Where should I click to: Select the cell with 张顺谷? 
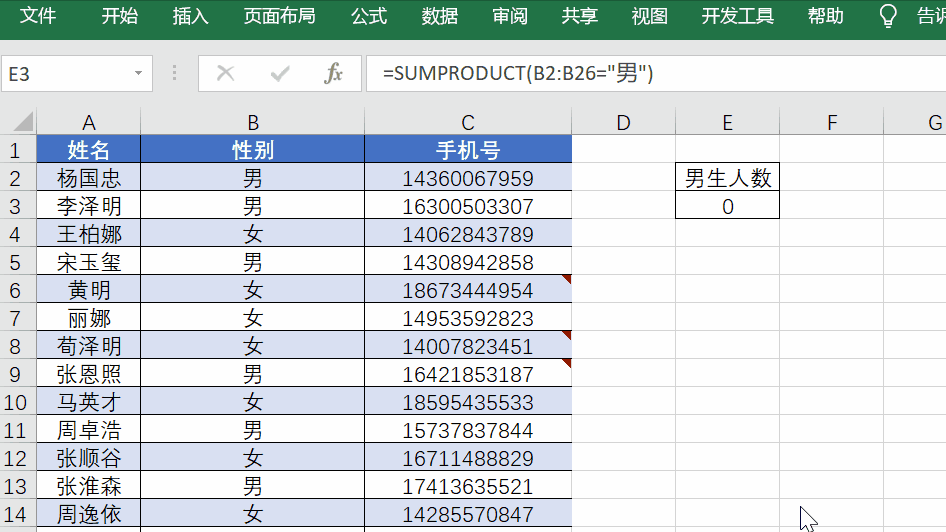click(x=89, y=458)
